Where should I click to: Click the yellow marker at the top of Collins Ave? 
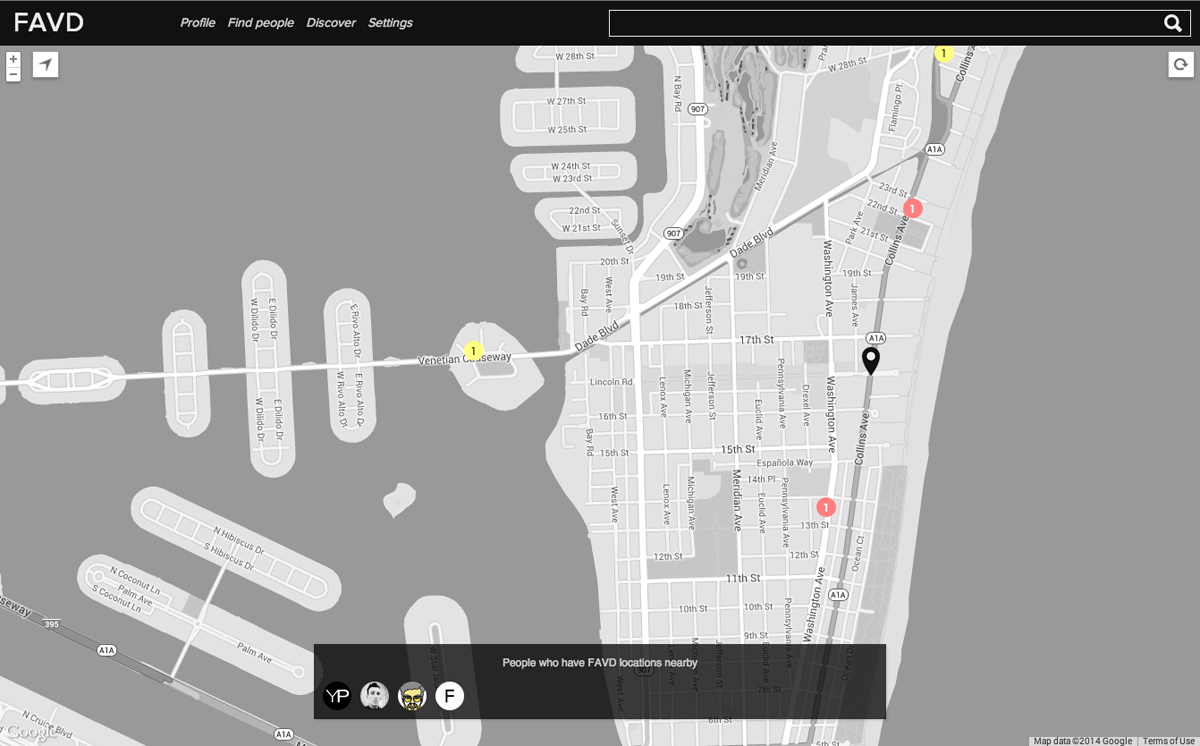(x=943, y=54)
